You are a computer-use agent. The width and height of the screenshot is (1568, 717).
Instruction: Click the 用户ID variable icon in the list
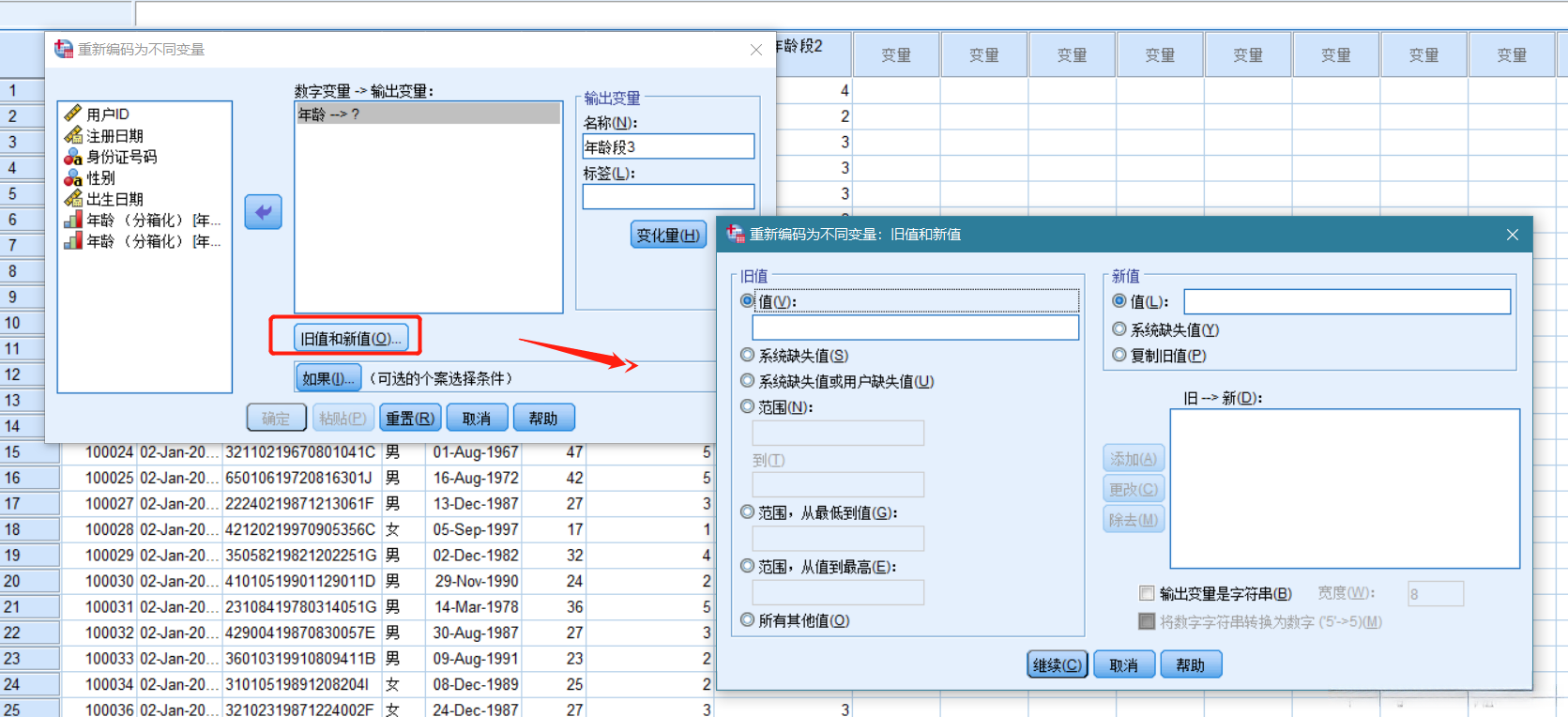73,114
